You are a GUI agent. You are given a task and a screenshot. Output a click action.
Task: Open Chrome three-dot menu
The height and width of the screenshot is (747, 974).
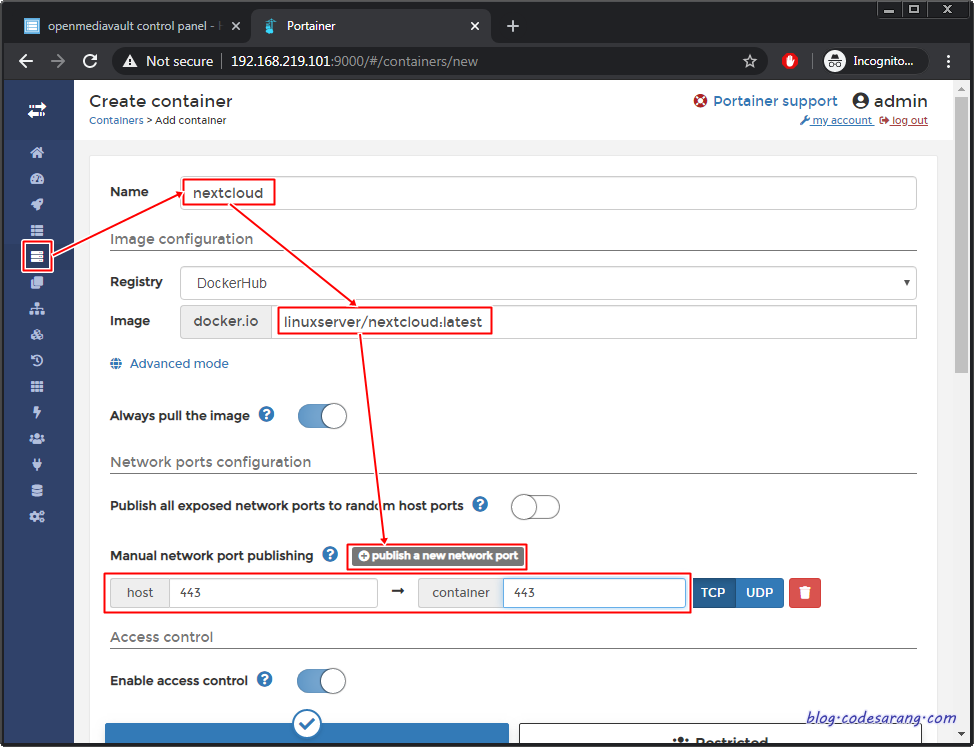pyautogui.click(x=948, y=61)
